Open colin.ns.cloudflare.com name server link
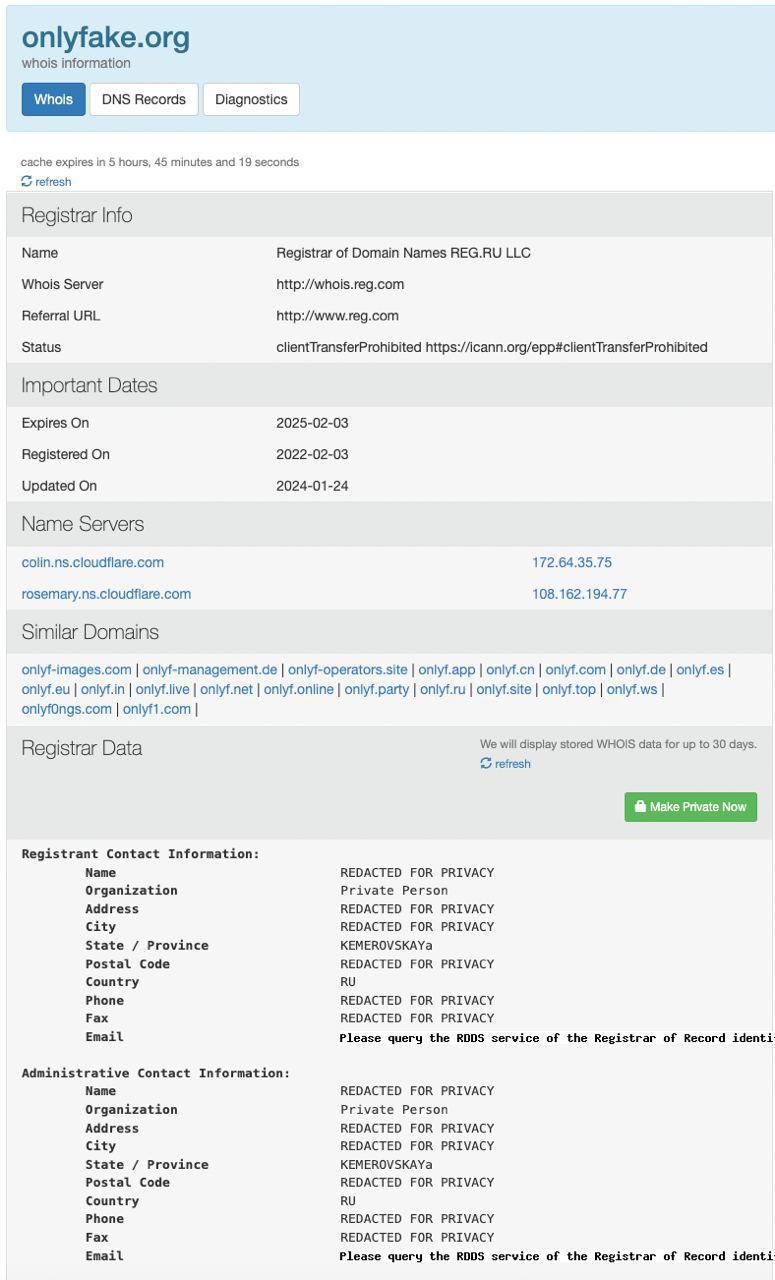 coord(93,563)
